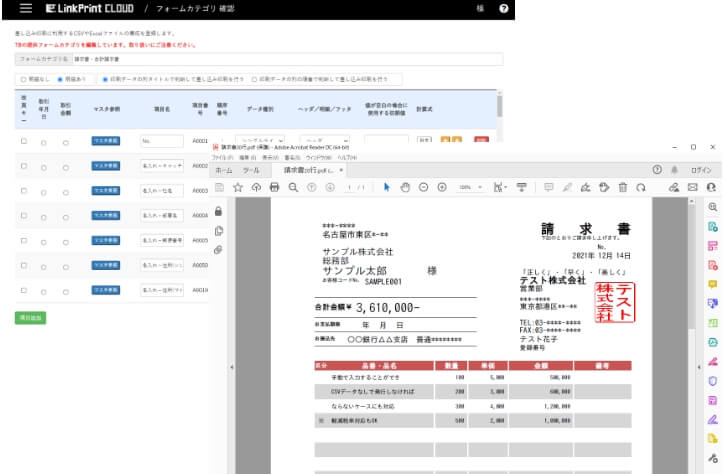The image size is (725, 474).
Task: Print the PDF using the printer icon
Action: tap(274, 187)
